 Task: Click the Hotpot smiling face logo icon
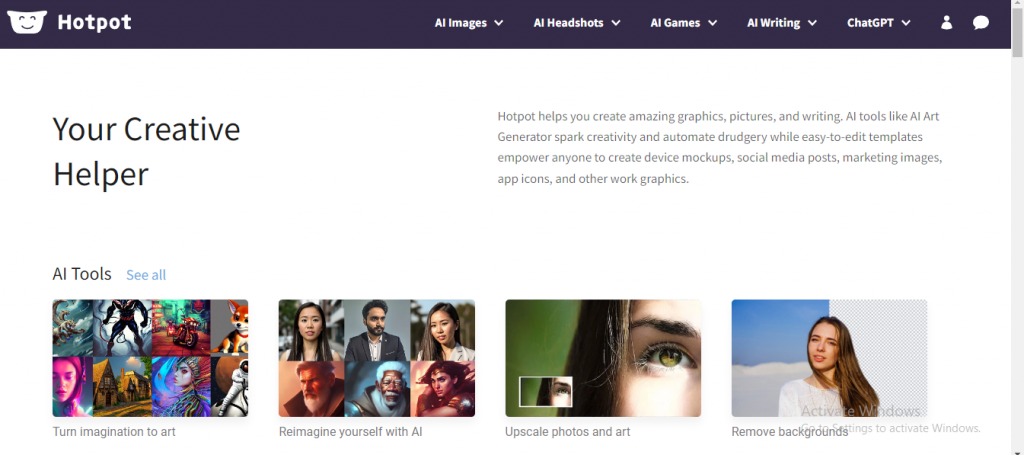click(27, 22)
